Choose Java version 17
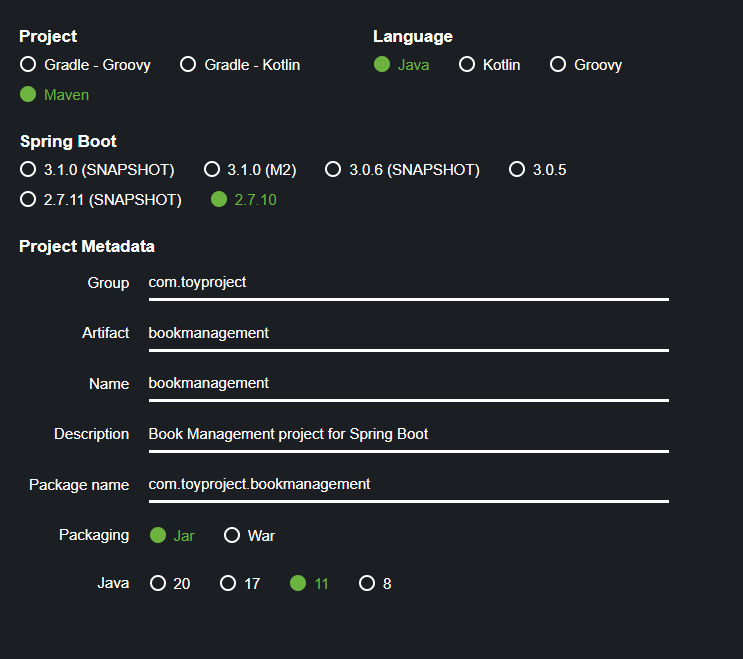This screenshot has height=659, width=743. [x=228, y=583]
